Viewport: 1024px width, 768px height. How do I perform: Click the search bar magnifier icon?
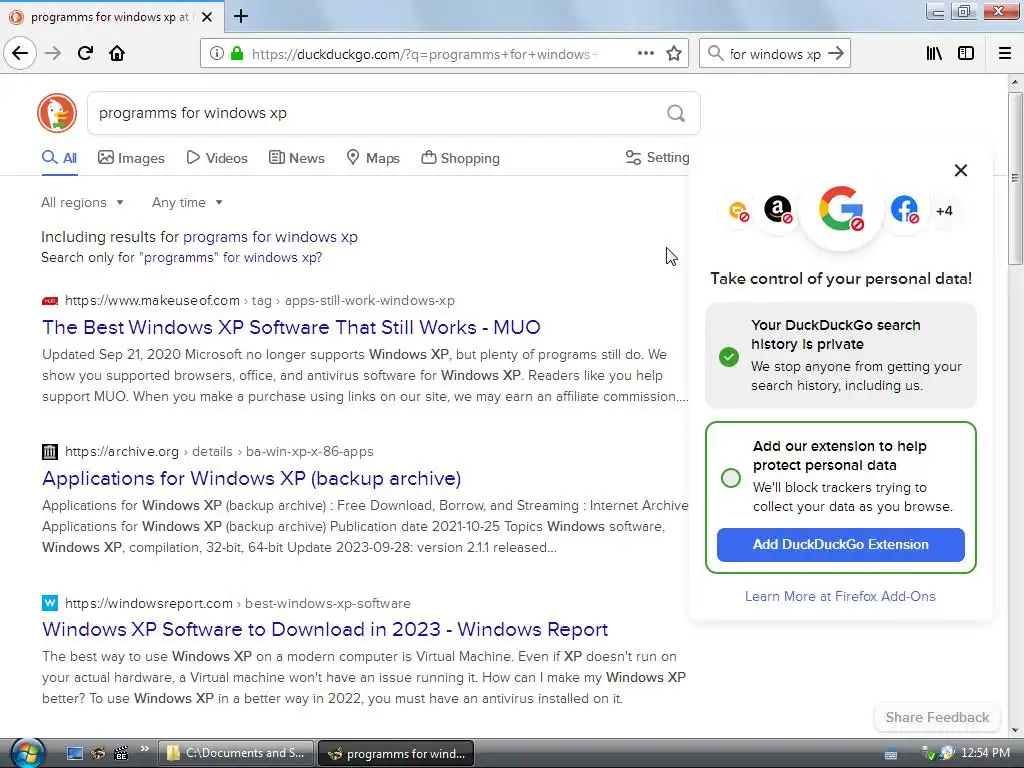[x=716, y=54]
